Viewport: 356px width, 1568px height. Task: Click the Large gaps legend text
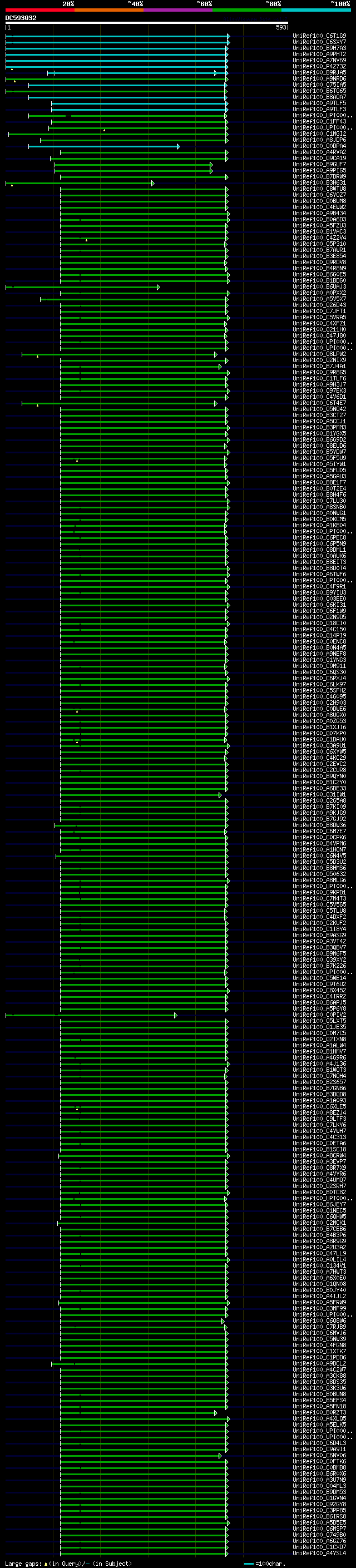[x=68, y=1563]
